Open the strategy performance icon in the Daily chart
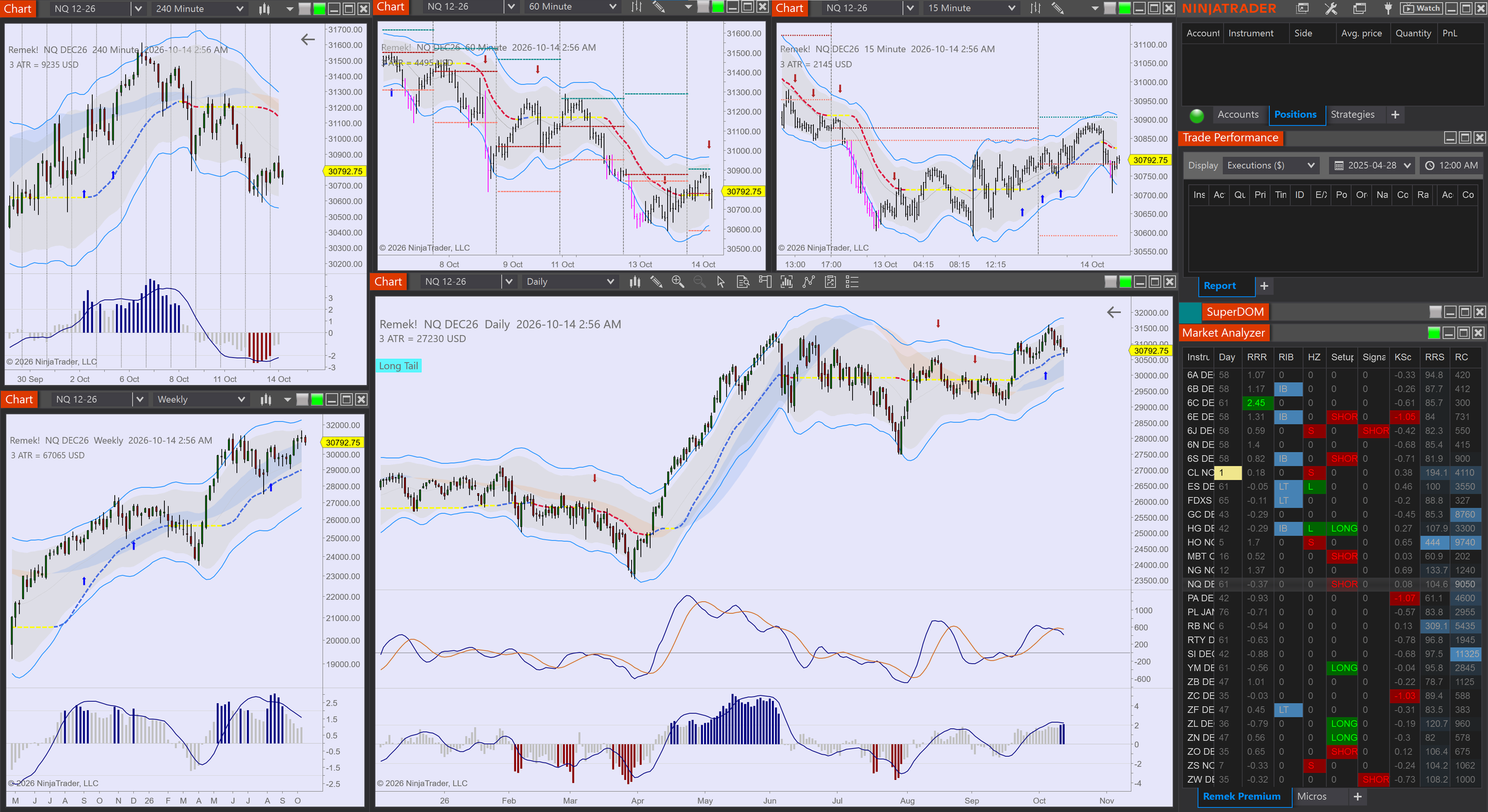1488x812 pixels. pos(830,282)
